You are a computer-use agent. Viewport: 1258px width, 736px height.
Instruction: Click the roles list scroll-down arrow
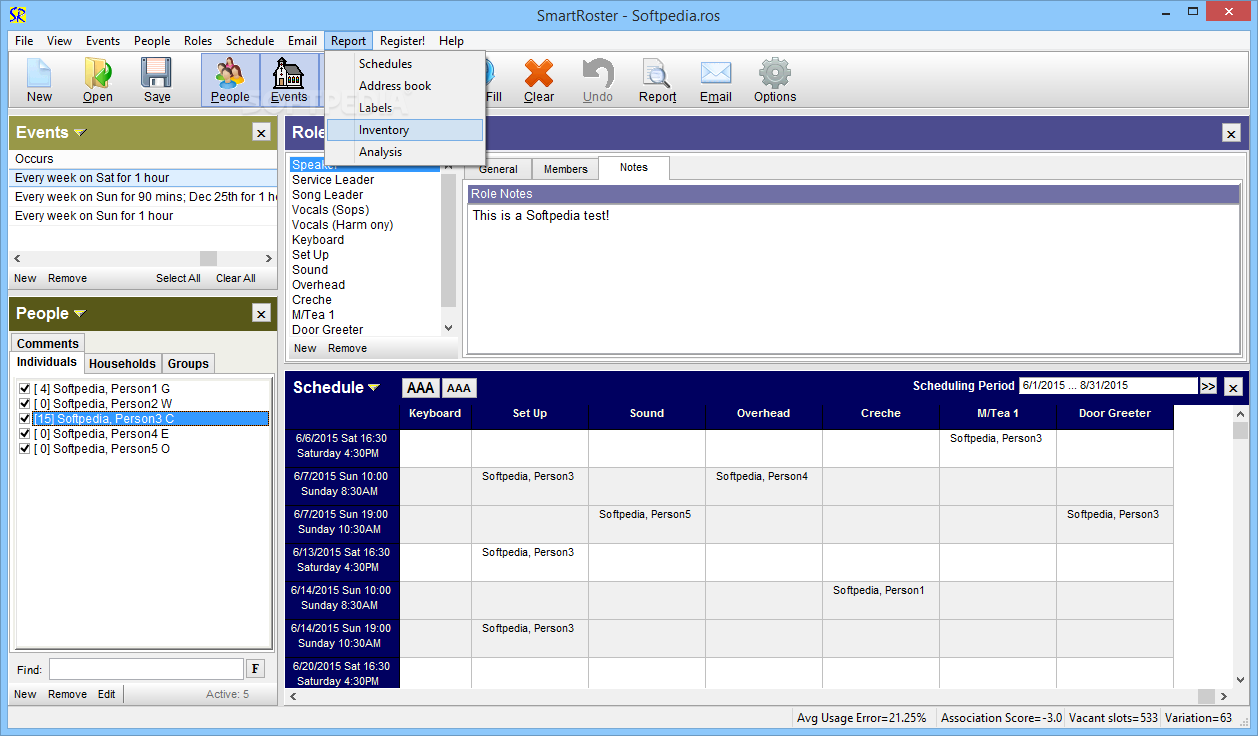point(448,328)
